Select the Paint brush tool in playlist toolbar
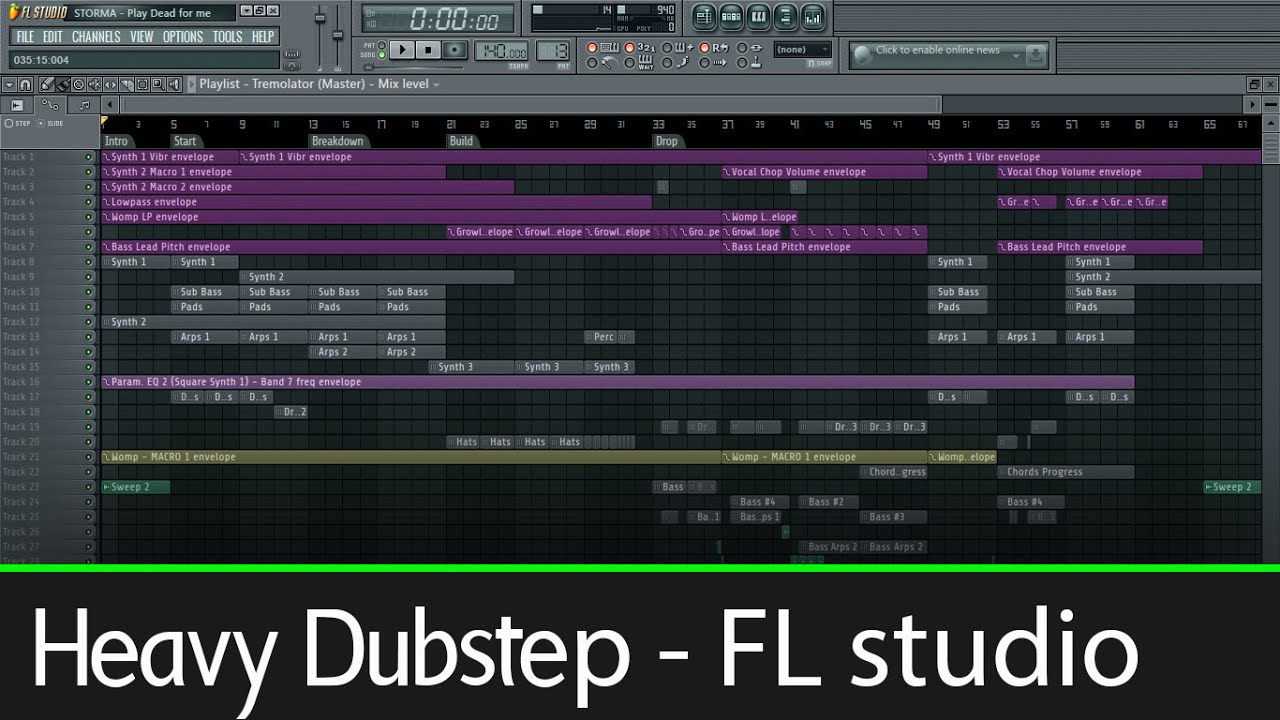 [x=63, y=85]
